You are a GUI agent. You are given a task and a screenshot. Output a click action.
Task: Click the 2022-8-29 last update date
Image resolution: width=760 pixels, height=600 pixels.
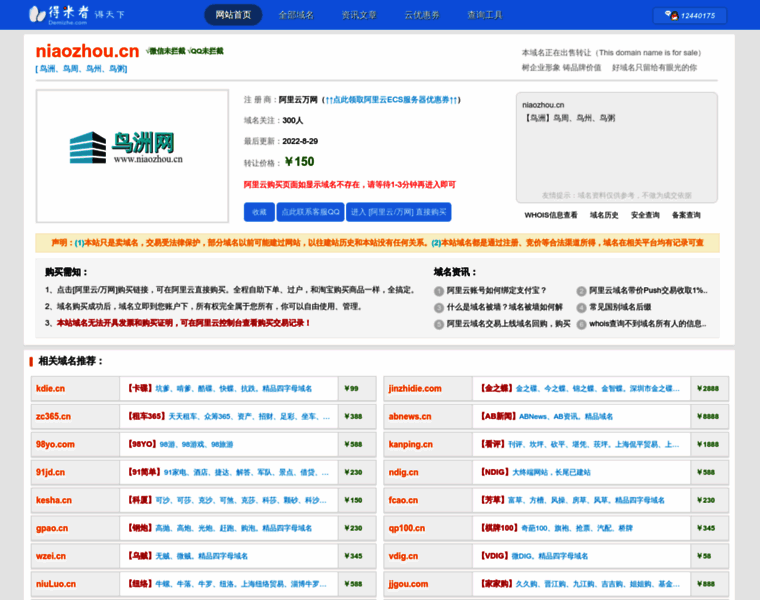[x=300, y=142]
